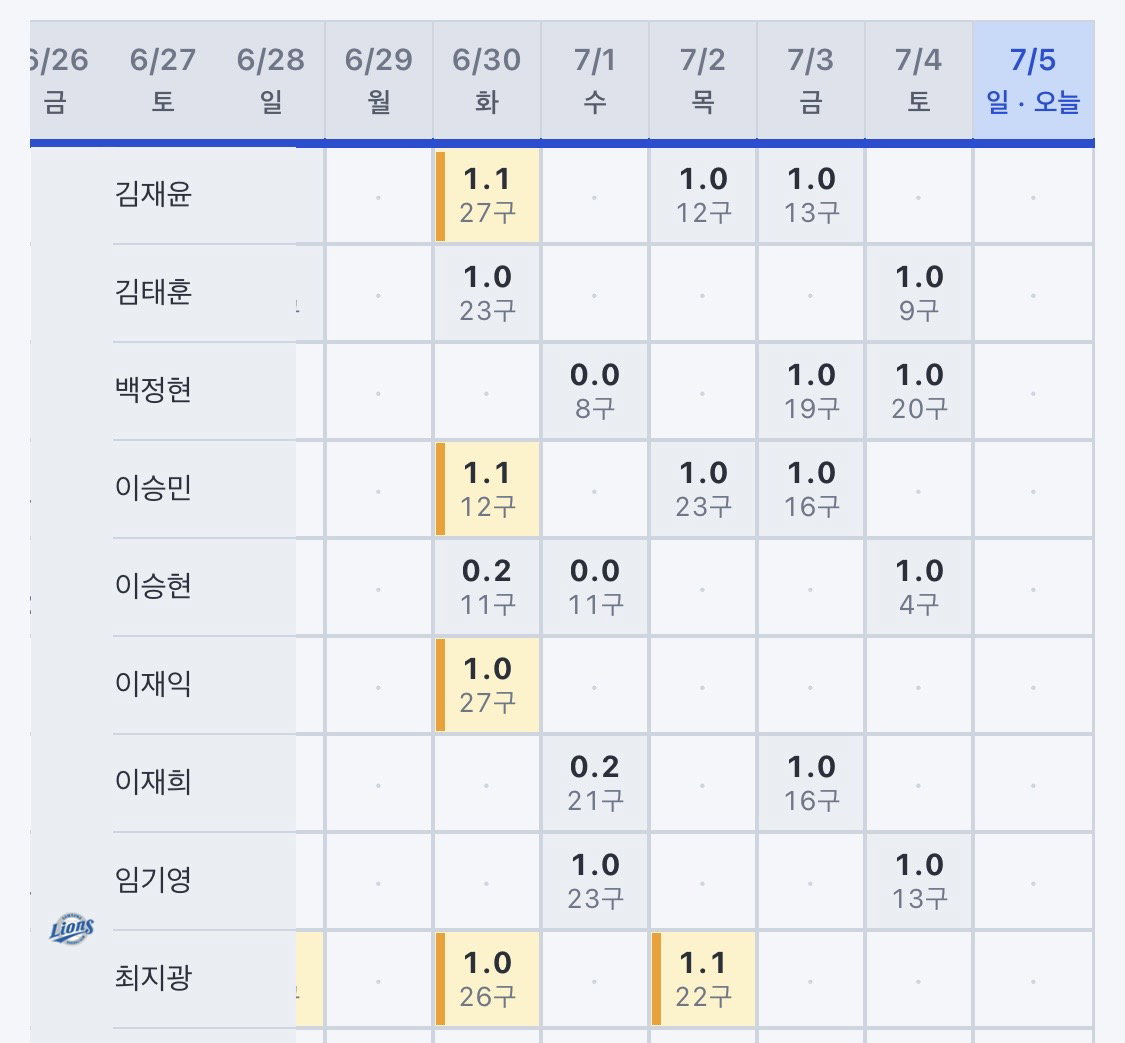Click 임기영's 7/1 23-pitch cell
Image resolution: width=1125 pixels, height=1043 pixels.
(595, 881)
